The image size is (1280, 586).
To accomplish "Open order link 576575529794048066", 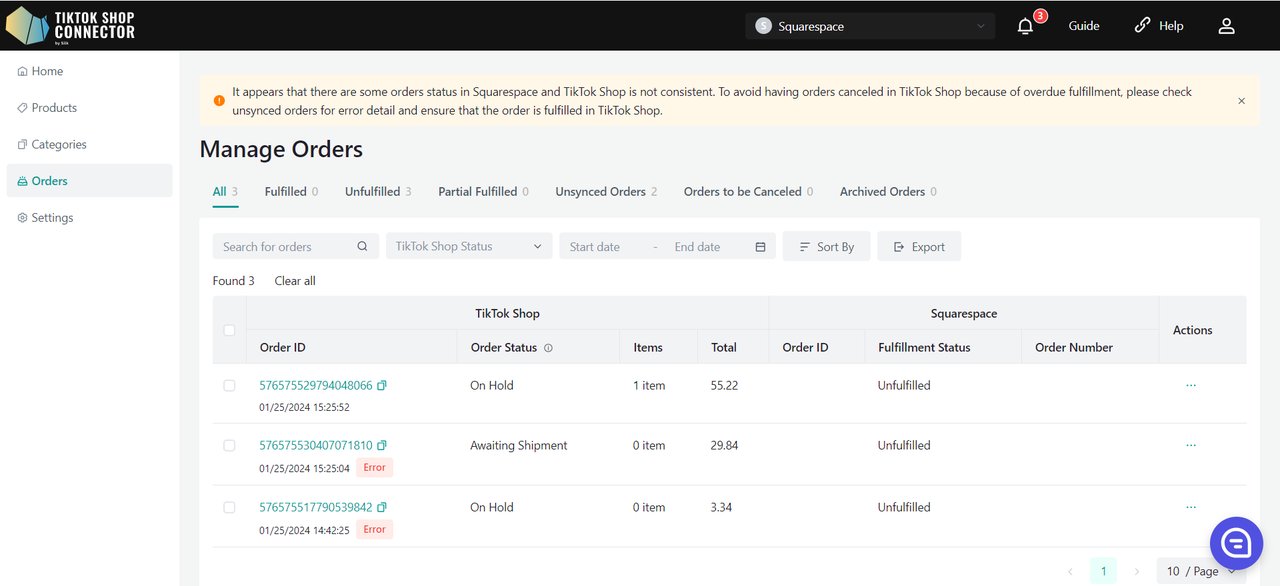I will click(316, 385).
